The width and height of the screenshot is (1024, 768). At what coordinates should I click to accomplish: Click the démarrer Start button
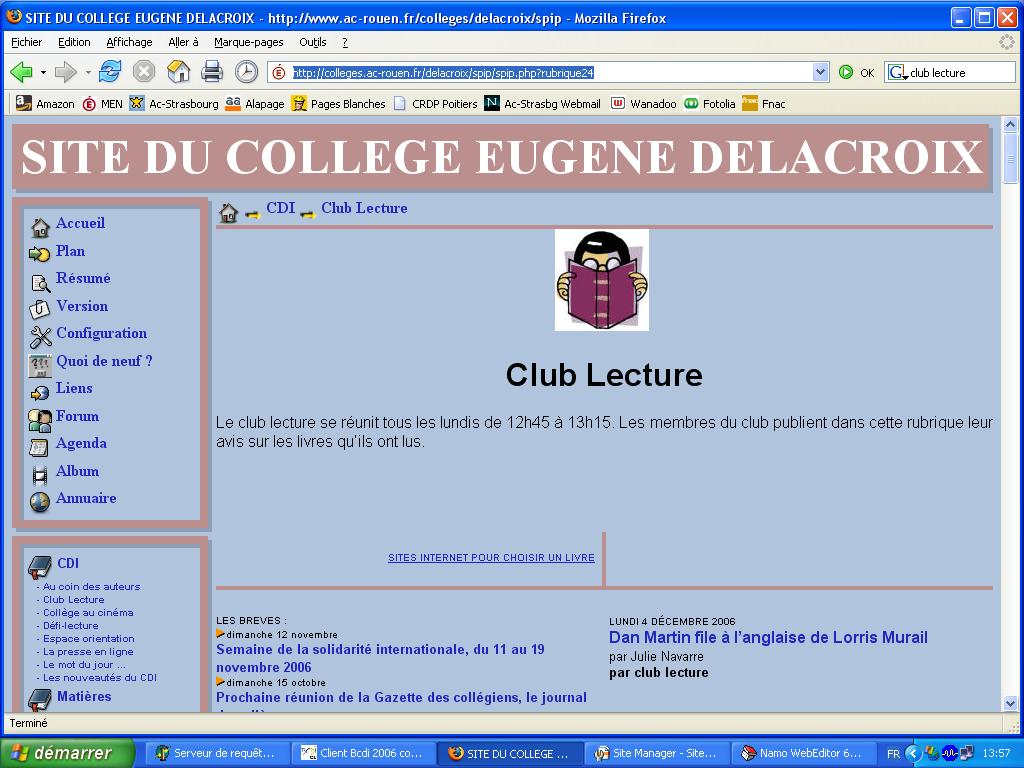point(67,753)
